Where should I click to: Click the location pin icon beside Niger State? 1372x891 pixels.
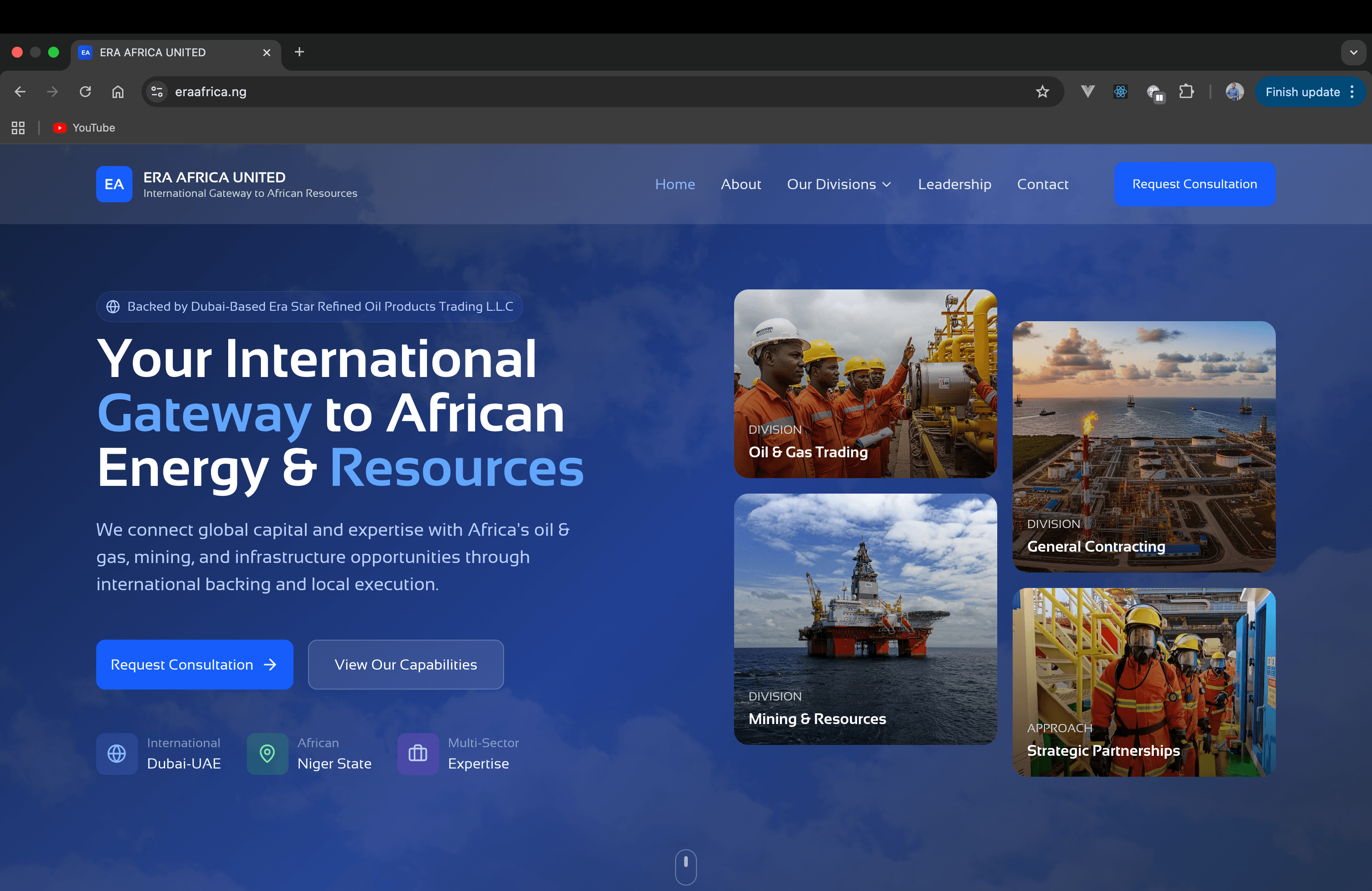point(268,753)
